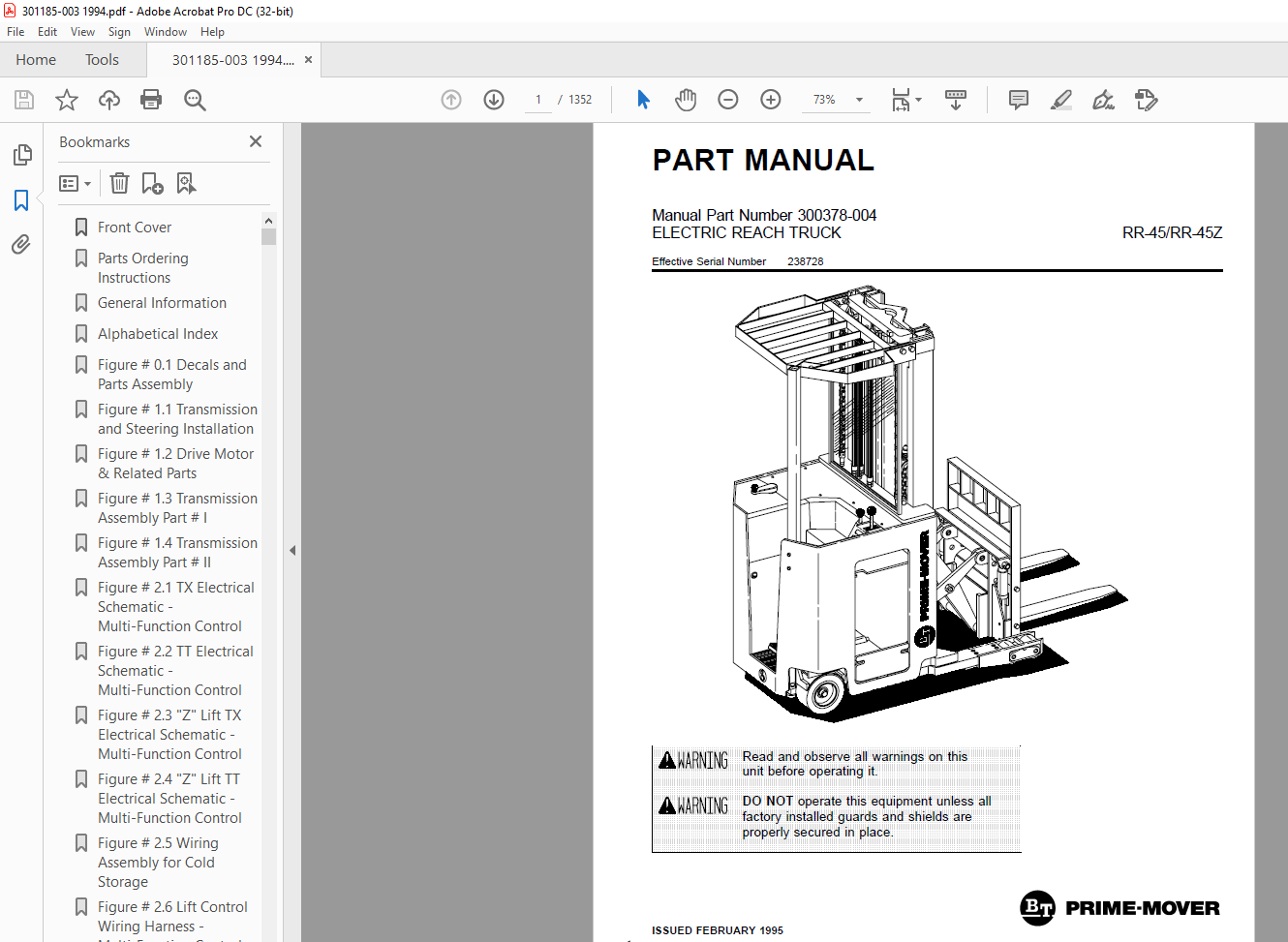The image size is (1288, 942).
Task: Add a new bookmark
Action: pos(153,183)
